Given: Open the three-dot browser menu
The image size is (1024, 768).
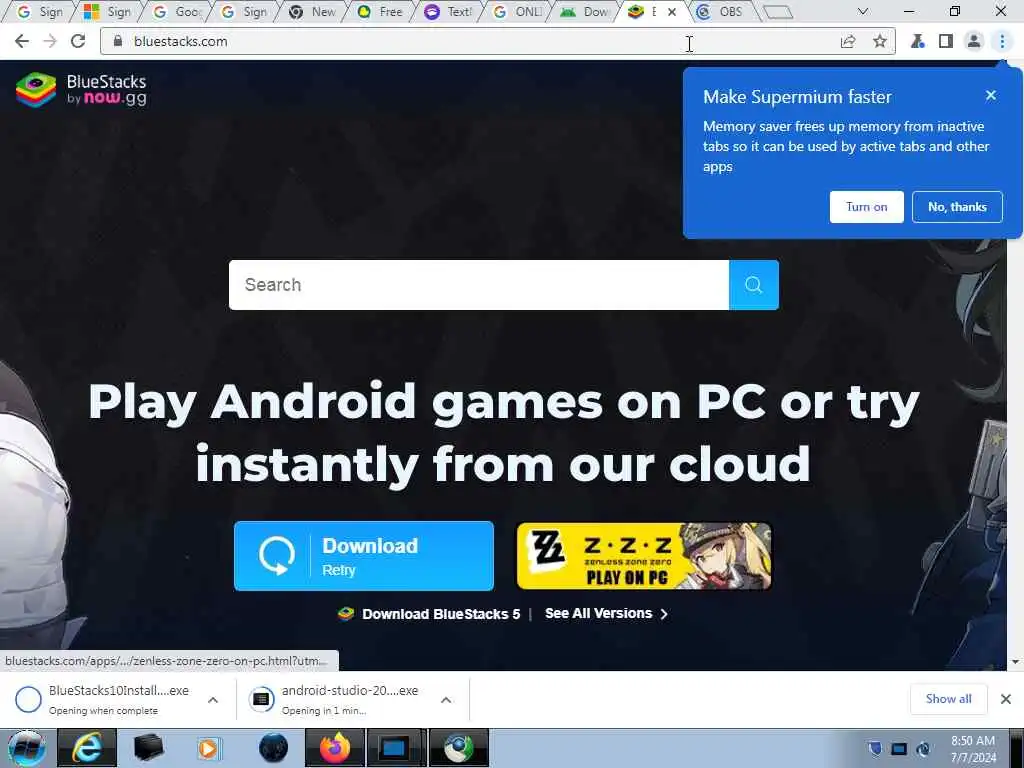Looking at the screenshot, I should (1002, 42).
